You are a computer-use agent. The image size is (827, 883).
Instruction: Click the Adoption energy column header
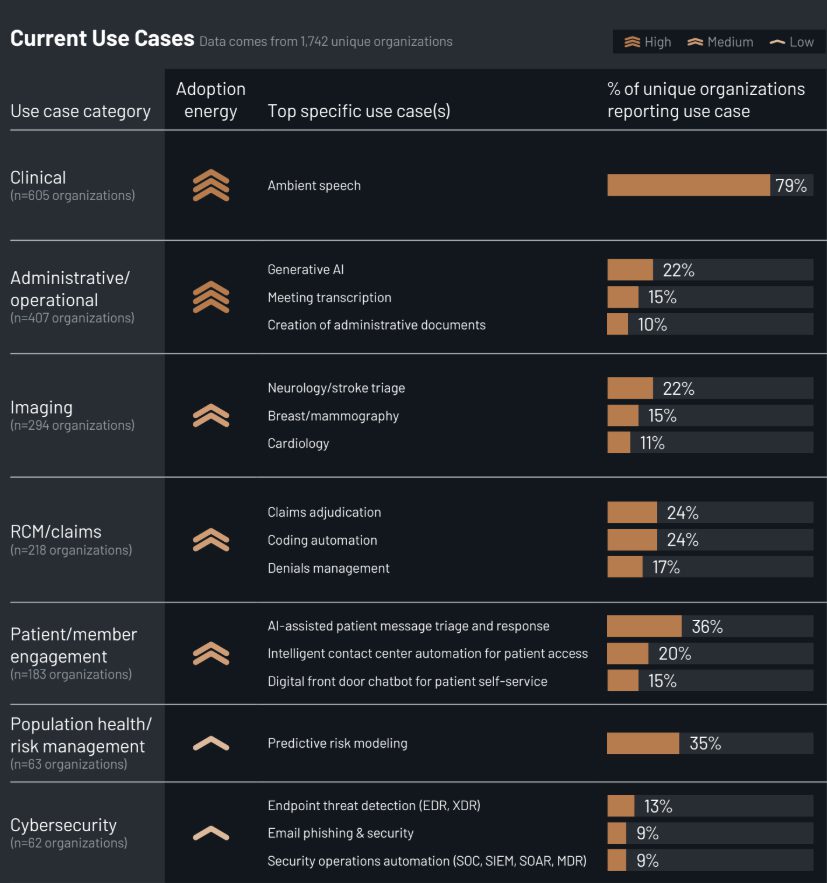(211, 100)
